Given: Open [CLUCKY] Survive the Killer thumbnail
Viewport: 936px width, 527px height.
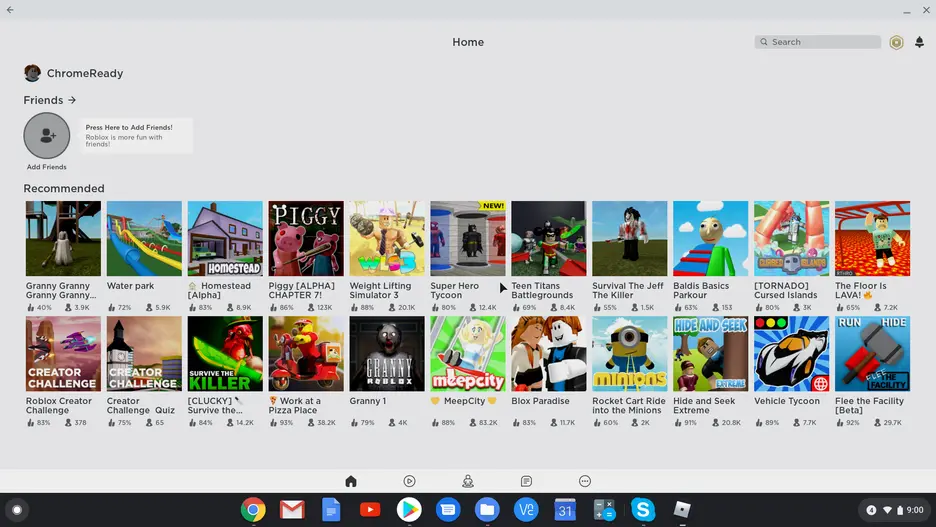Looking at the screenshot, I should 225,354.
